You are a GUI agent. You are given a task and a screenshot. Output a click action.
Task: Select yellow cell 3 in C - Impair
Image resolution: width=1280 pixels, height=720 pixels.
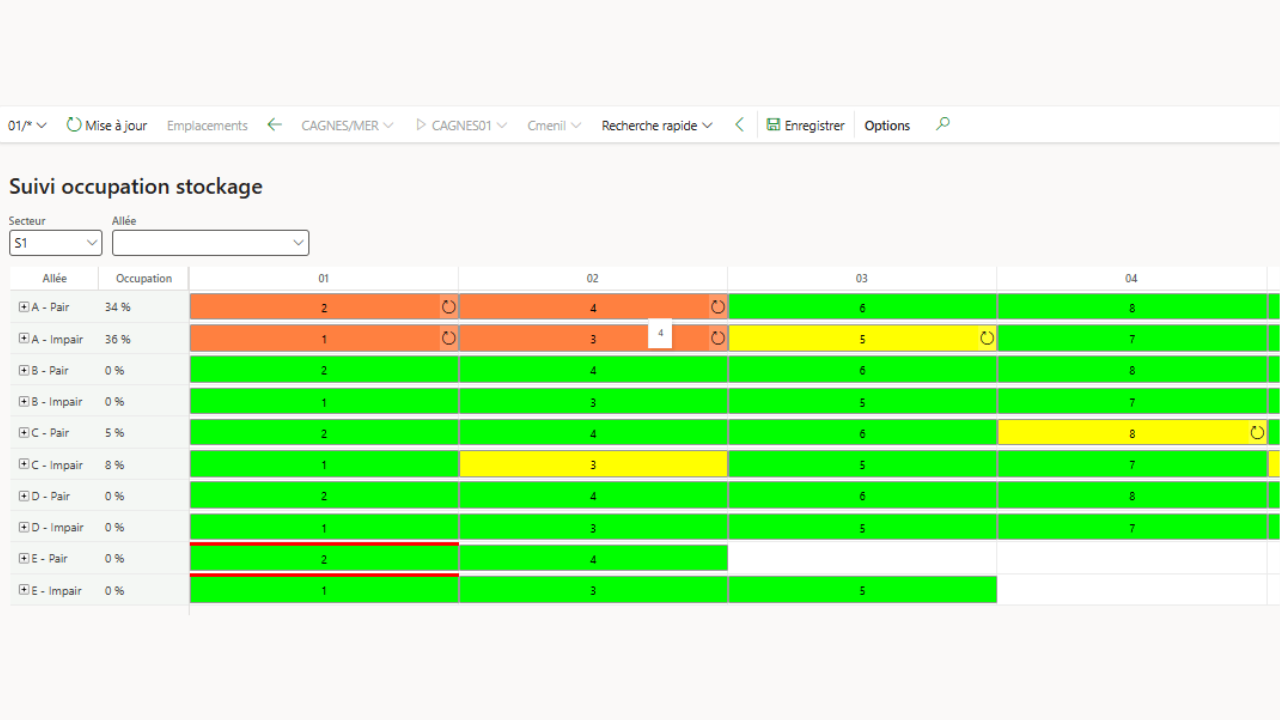(593, 464)
